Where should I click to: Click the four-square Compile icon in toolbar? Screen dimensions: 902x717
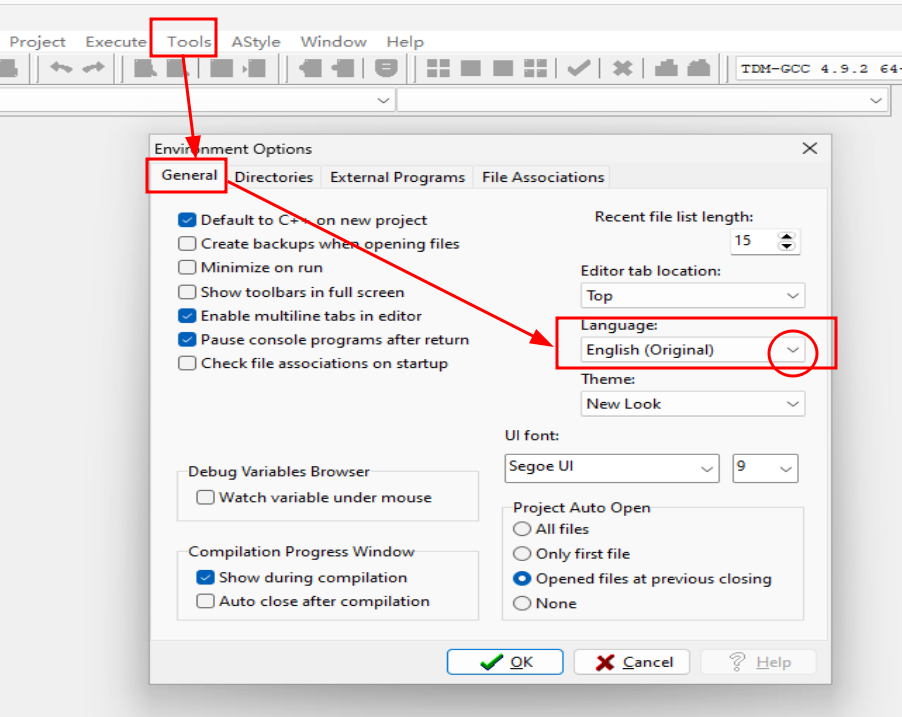click(438, 68)
